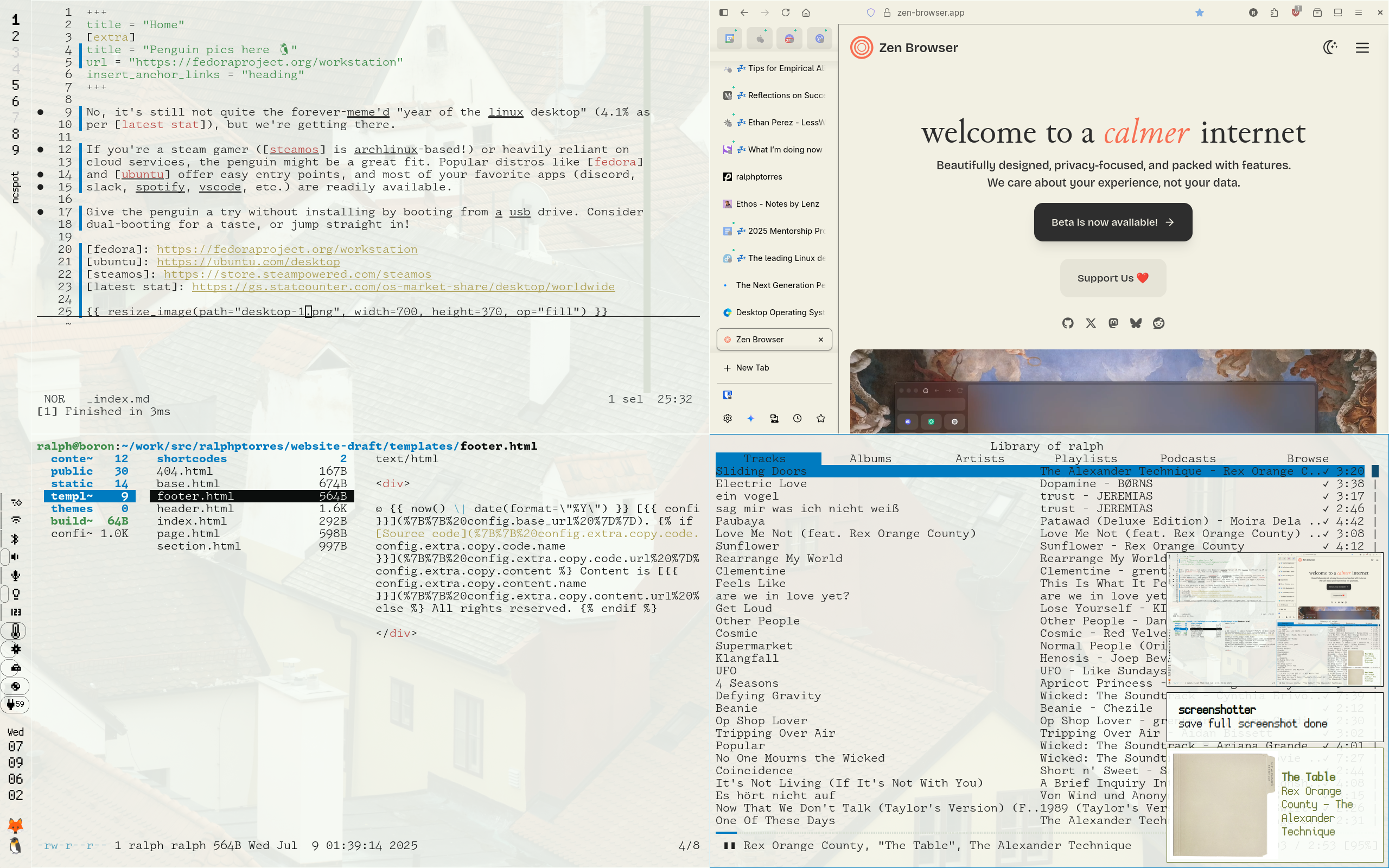This screenshot has height=868, width=1389.
Task: Click the bluetooth icon in the status bar
Action: coord(16,539)
